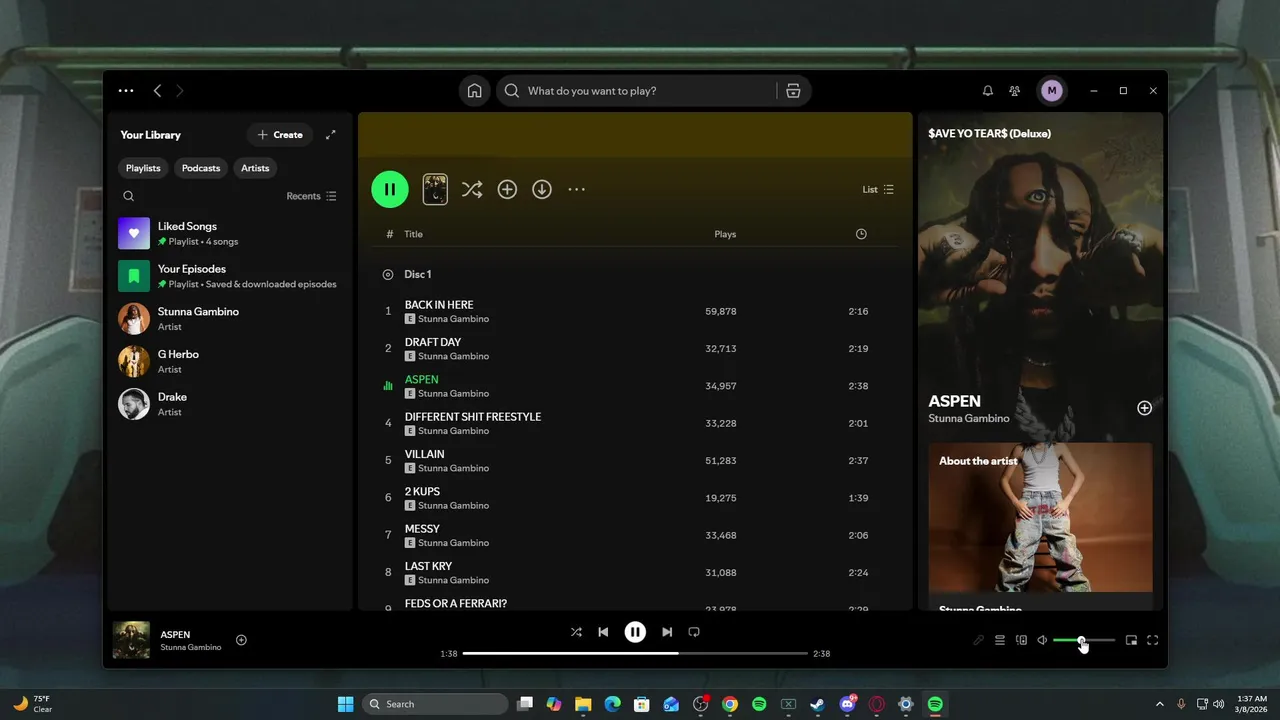The image size is (1280, 720).
Task: Open the Miniplayer
Action: 1131,640
